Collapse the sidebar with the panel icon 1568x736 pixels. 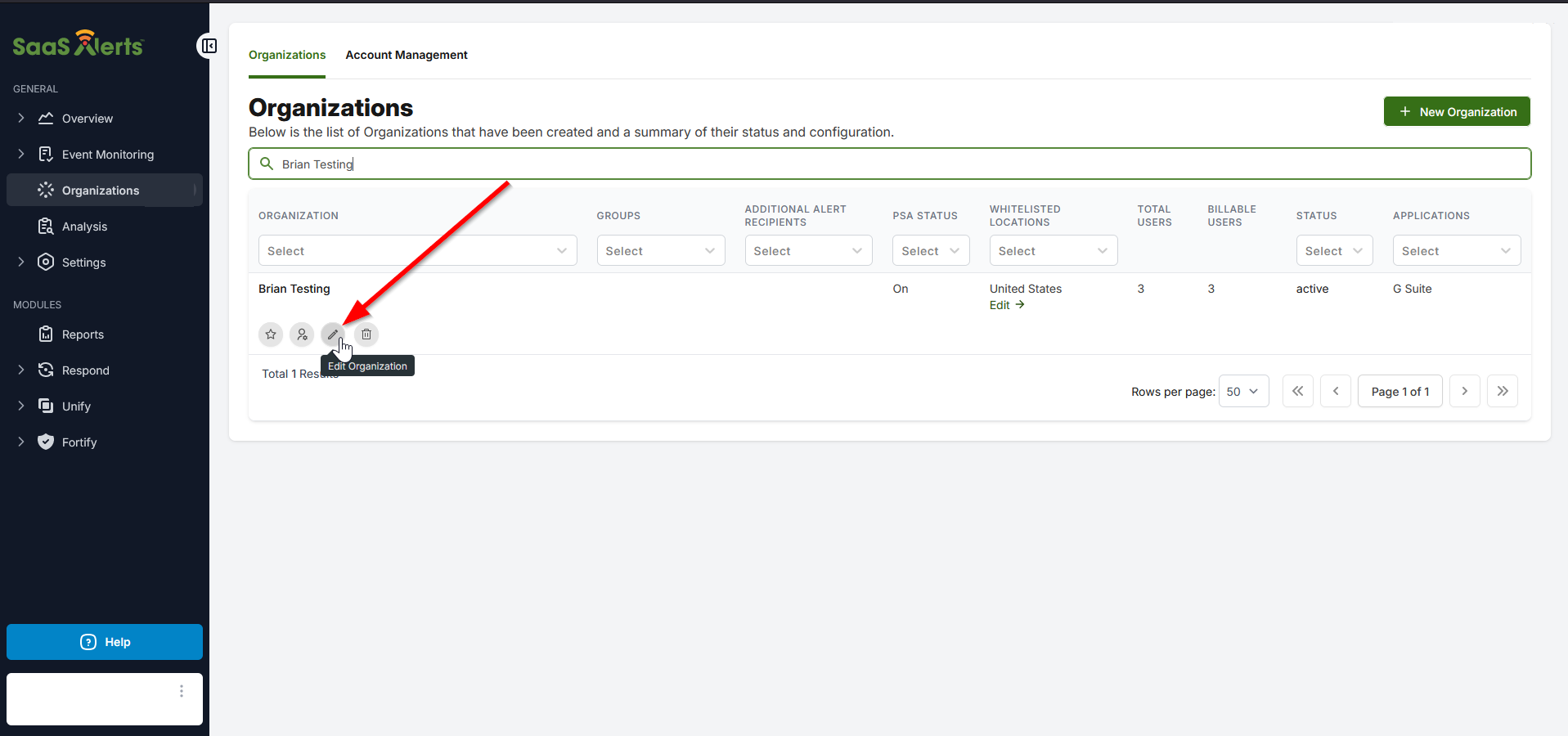pyautogui.click(x=209, y=46)
